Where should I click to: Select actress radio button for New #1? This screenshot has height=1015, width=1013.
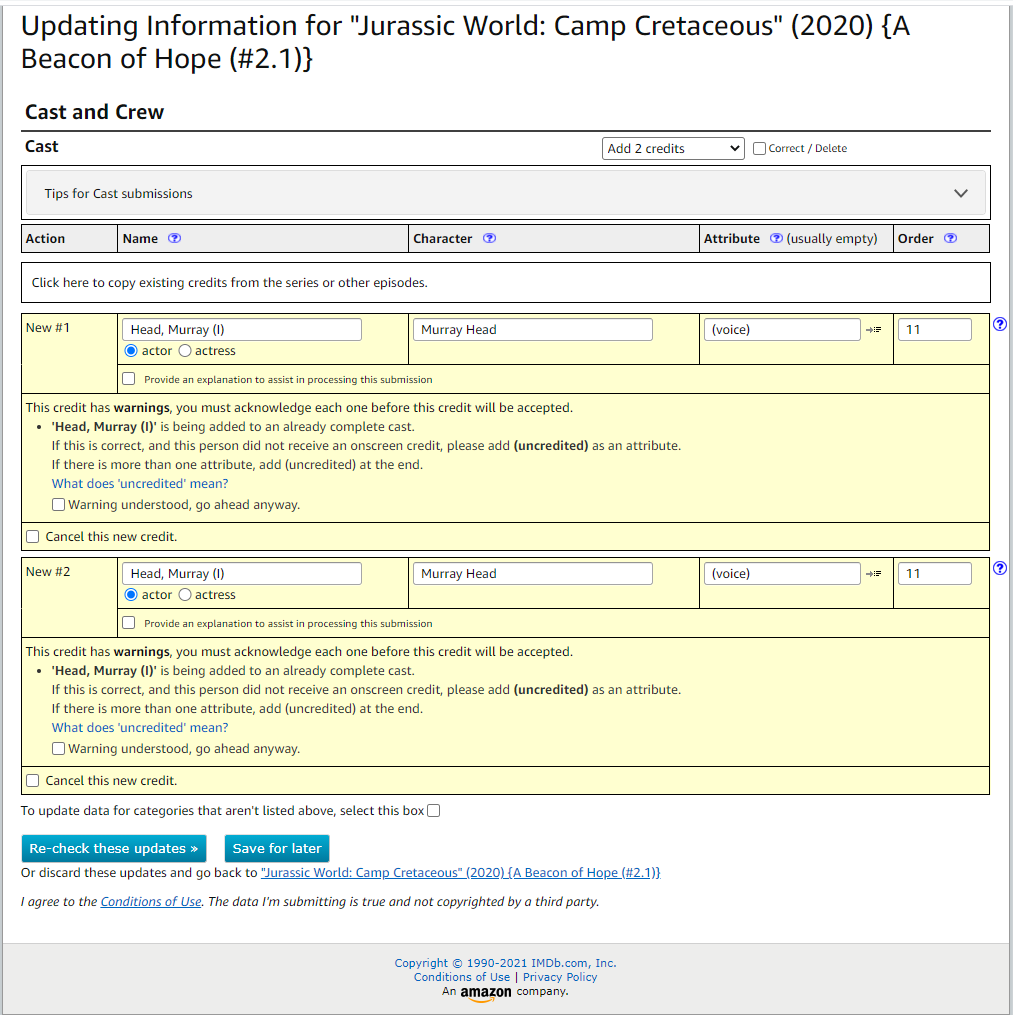tap(185, 351)
